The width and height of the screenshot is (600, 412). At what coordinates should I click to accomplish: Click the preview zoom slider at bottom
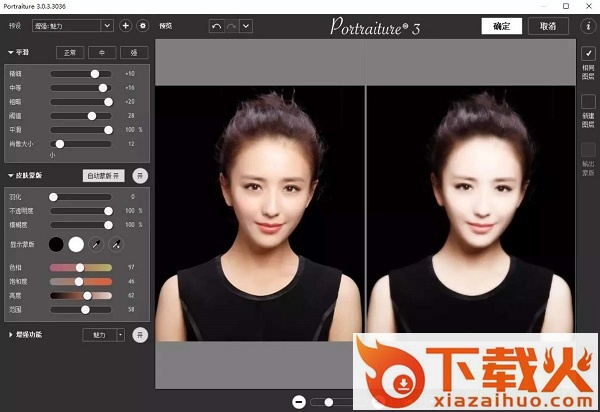click(331, 402)
